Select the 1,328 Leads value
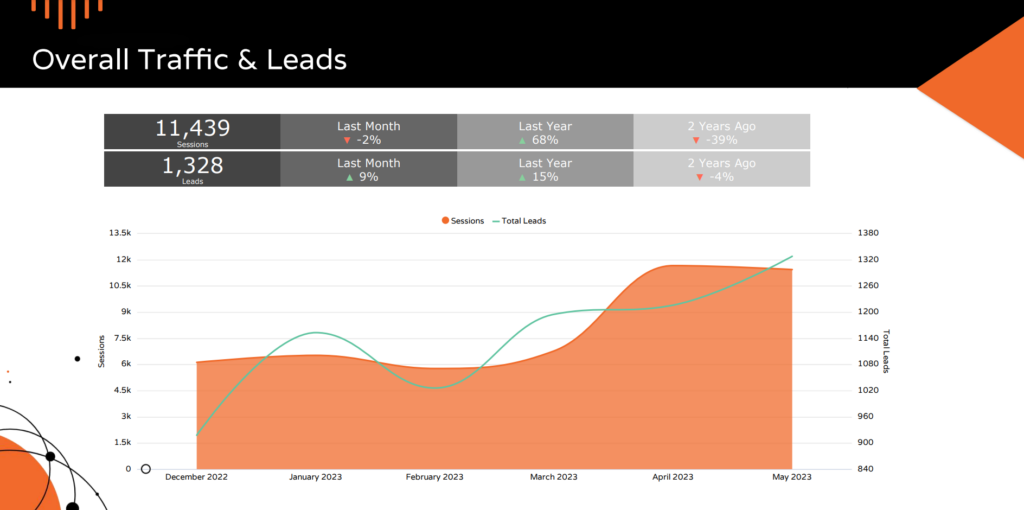1024x510 pixels. 192,166
